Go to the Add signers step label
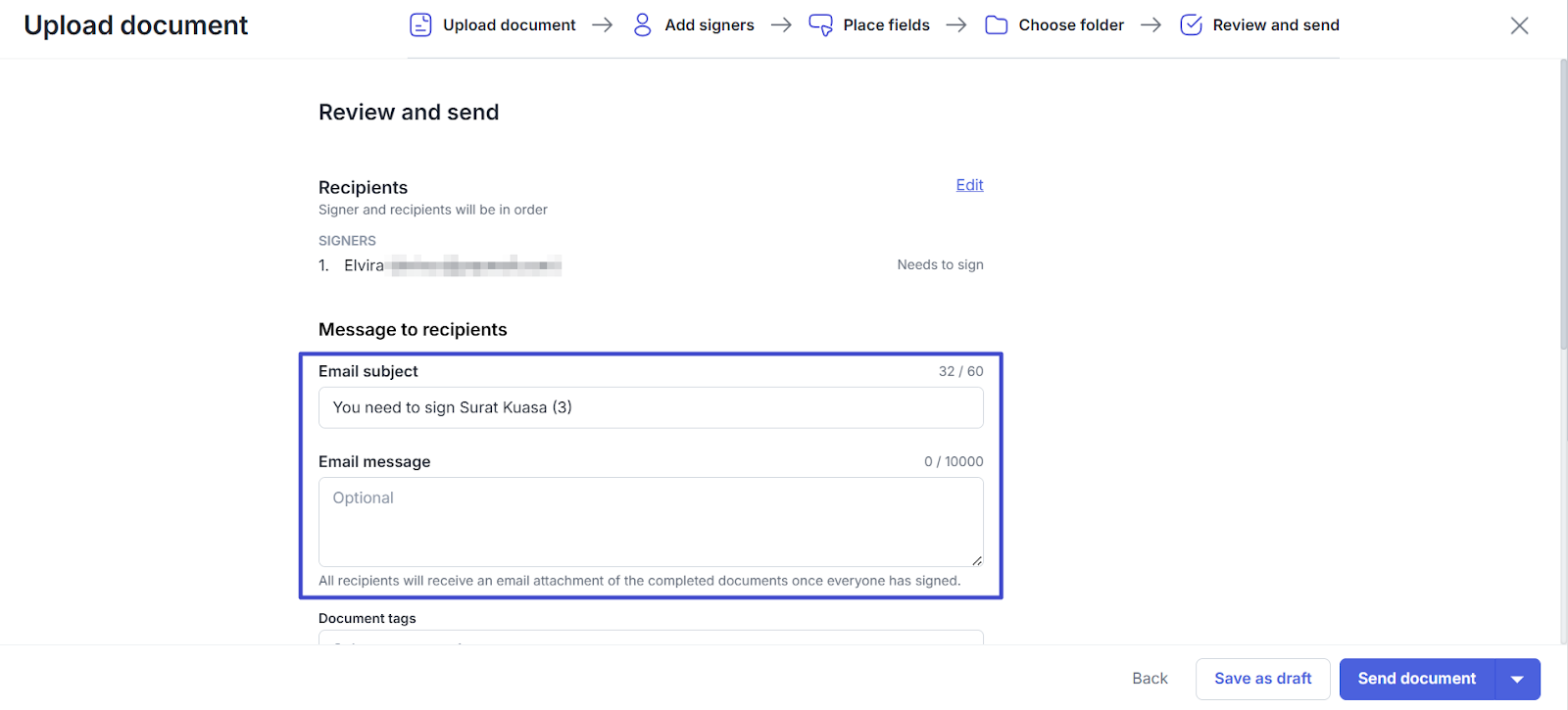Image resolution: width=1568 pixels, height=710 pixels. (x=709, y=25)
